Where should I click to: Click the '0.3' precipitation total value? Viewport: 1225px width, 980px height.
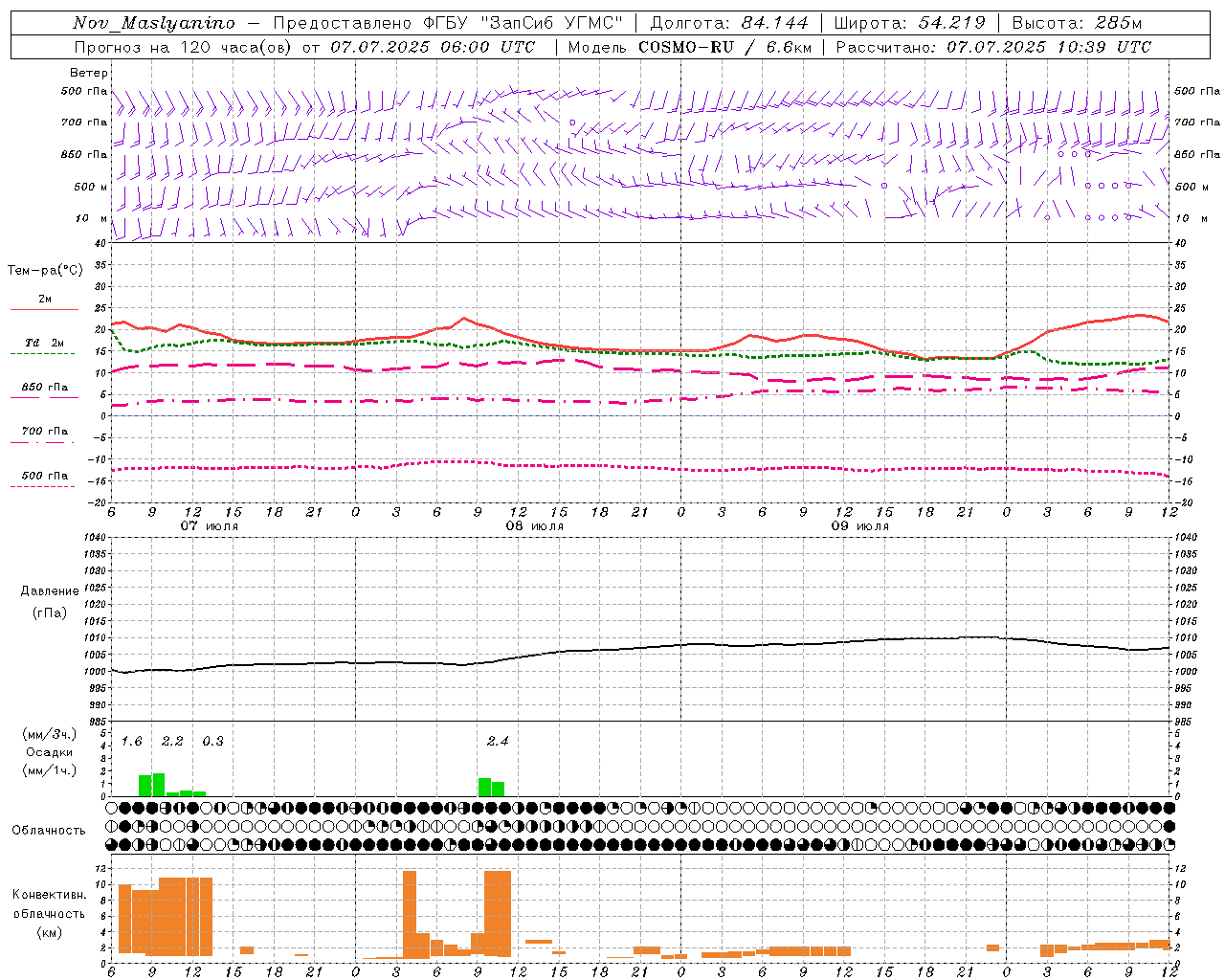(x=212, y=742)
